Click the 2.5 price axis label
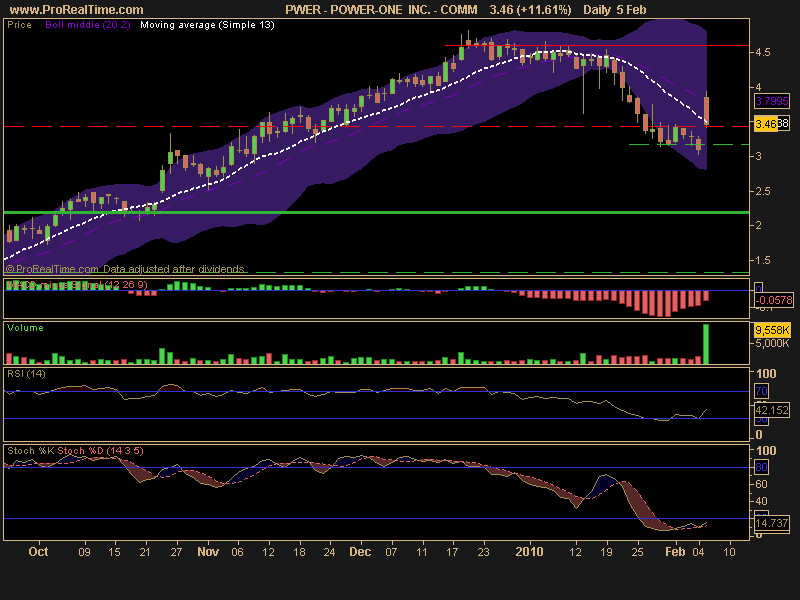 763,191
